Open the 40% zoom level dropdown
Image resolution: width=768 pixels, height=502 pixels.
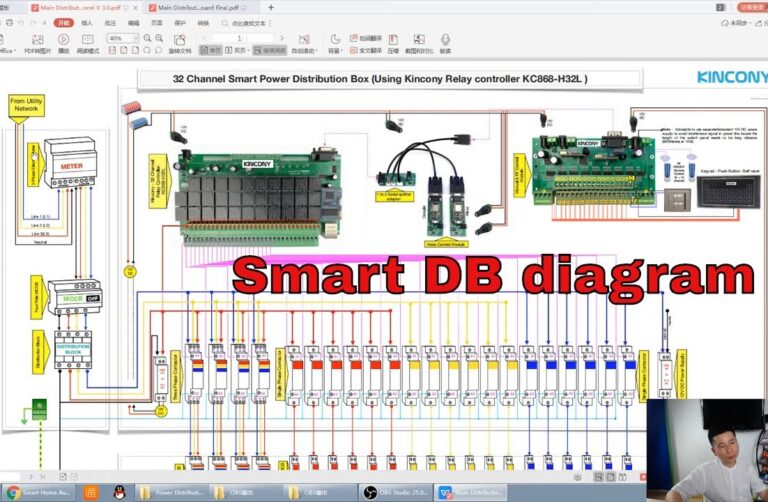(133, 38)
